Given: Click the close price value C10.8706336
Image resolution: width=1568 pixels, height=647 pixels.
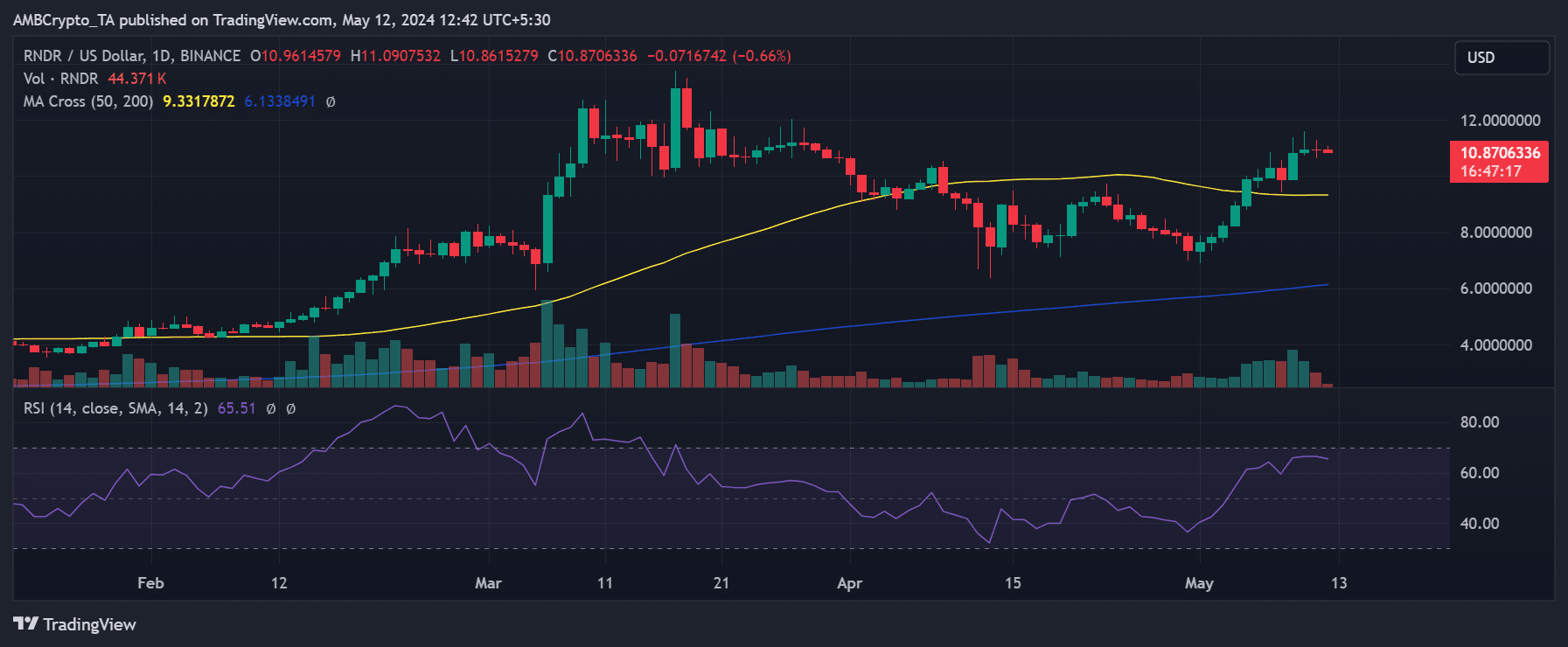Looking at the screenshot, I should (x=592, y=56).
